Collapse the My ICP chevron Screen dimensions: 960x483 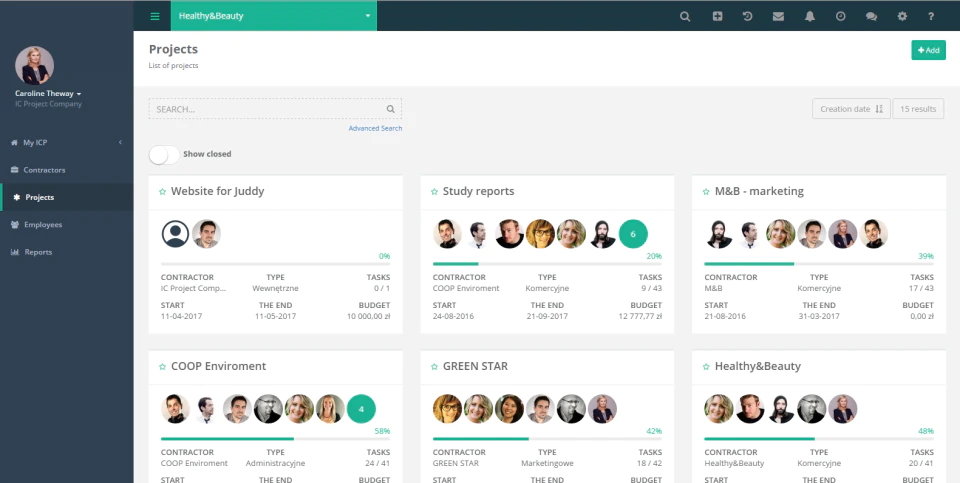point(120,142)
